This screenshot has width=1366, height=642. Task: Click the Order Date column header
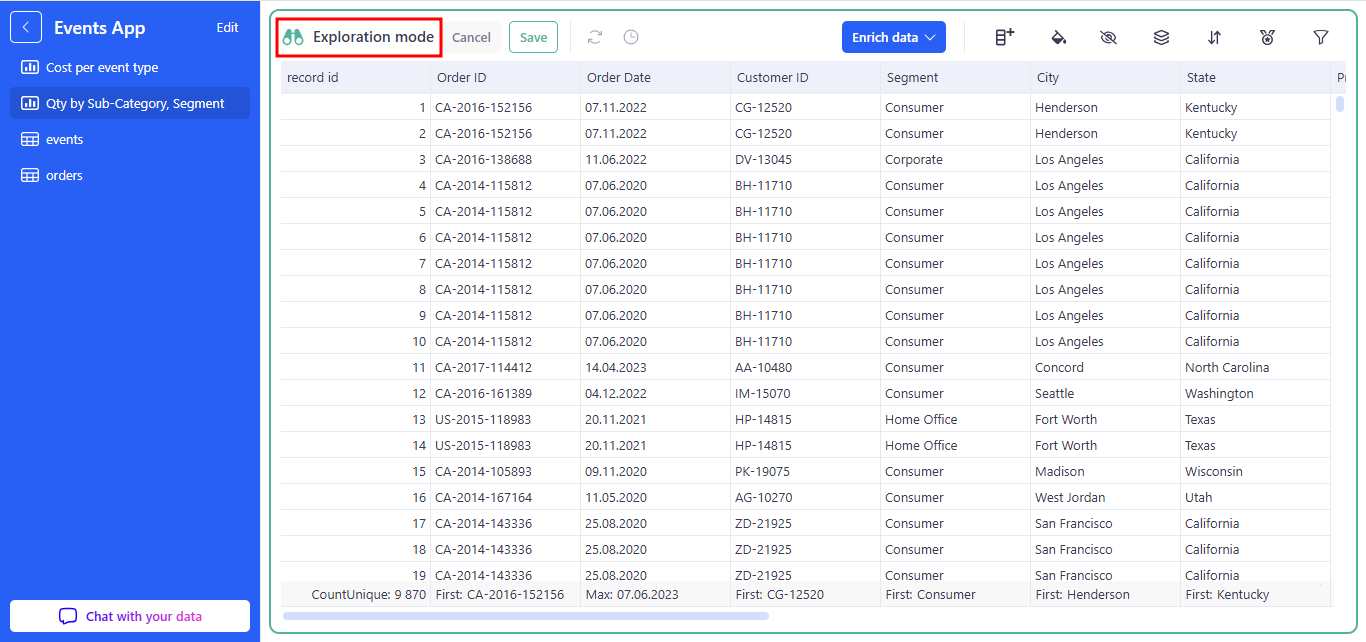click(x=618, y=78)
